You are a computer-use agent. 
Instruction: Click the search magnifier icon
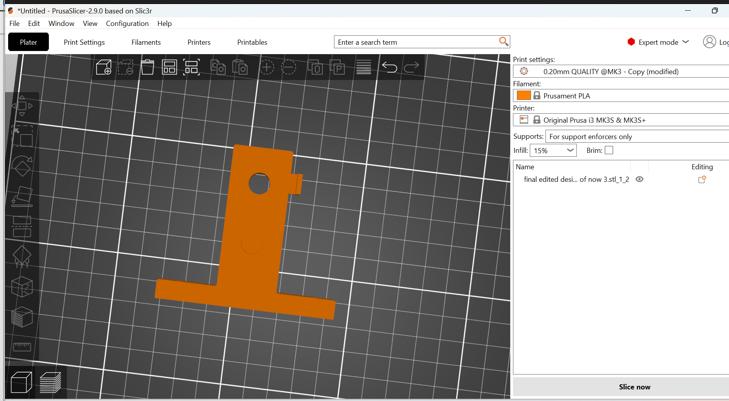click(504, 41)
